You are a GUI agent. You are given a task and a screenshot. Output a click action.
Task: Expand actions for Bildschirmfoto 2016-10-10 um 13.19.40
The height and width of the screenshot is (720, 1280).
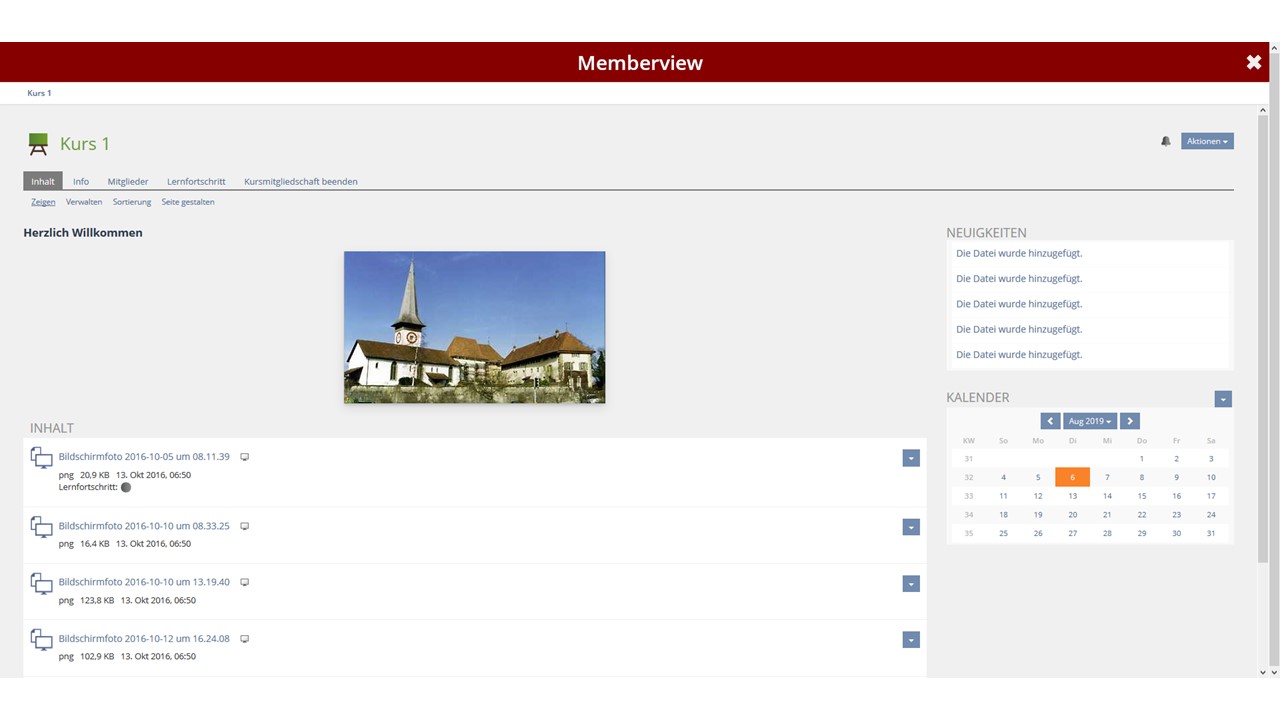[911, 583]
